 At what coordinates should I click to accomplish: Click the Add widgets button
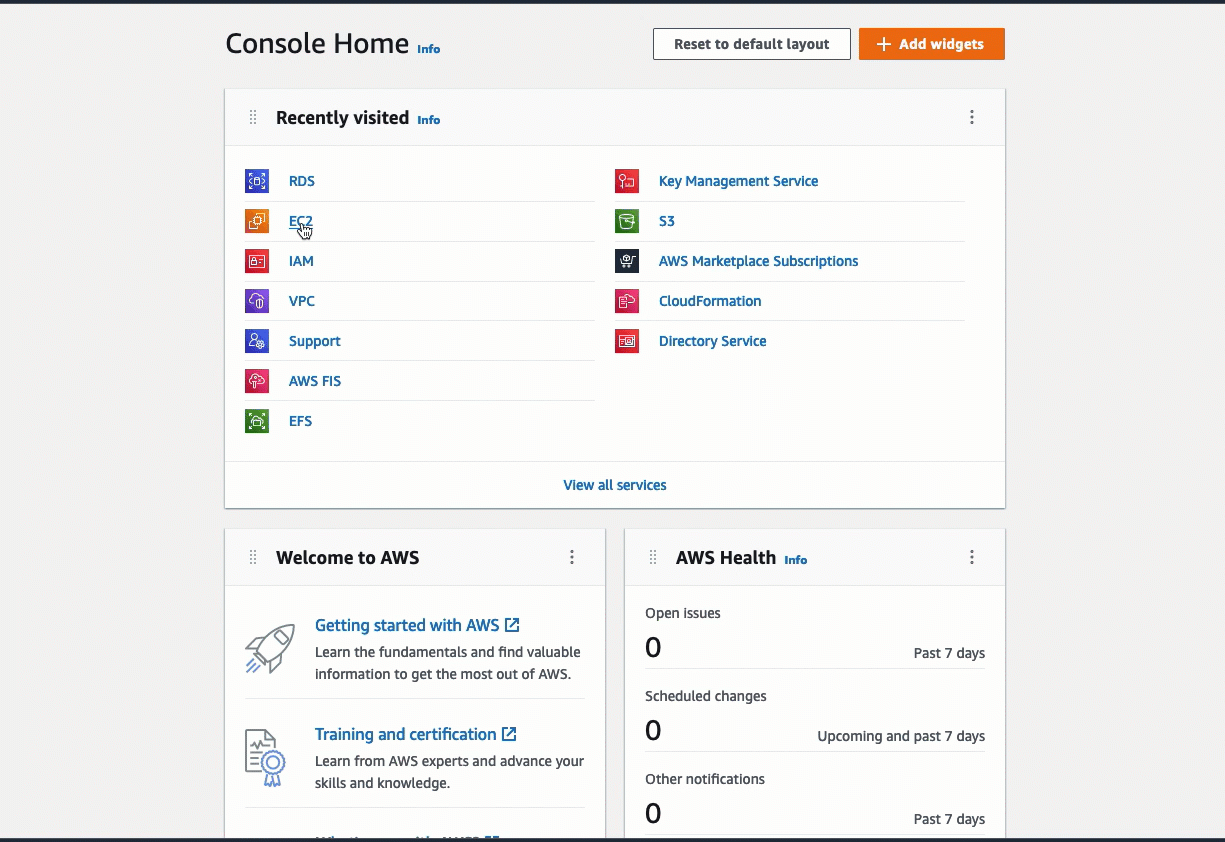pos(931,44)
